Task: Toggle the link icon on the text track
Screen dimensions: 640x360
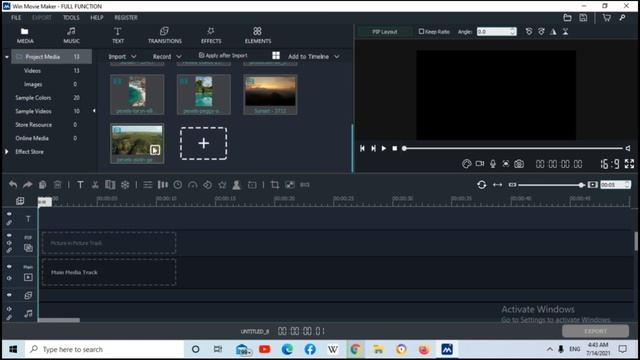Action: pos(9,223)
